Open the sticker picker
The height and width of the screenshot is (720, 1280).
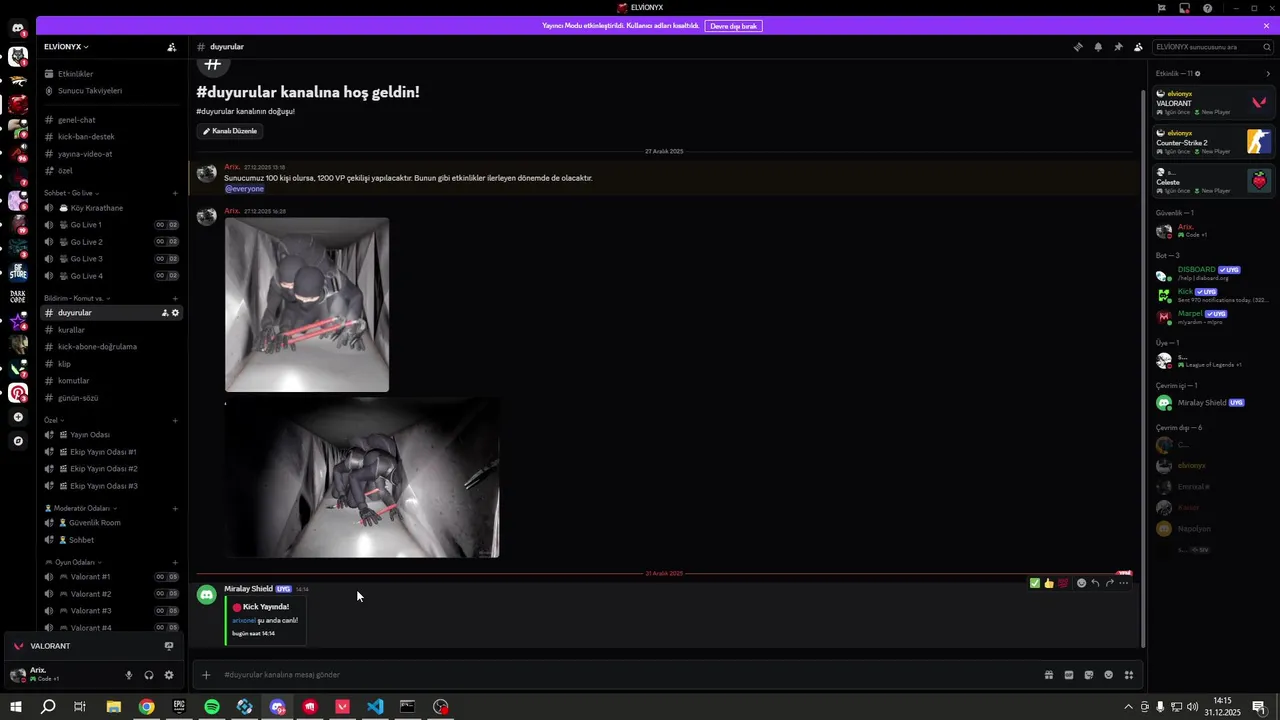pyautogui.click(x=1088, y=675)
